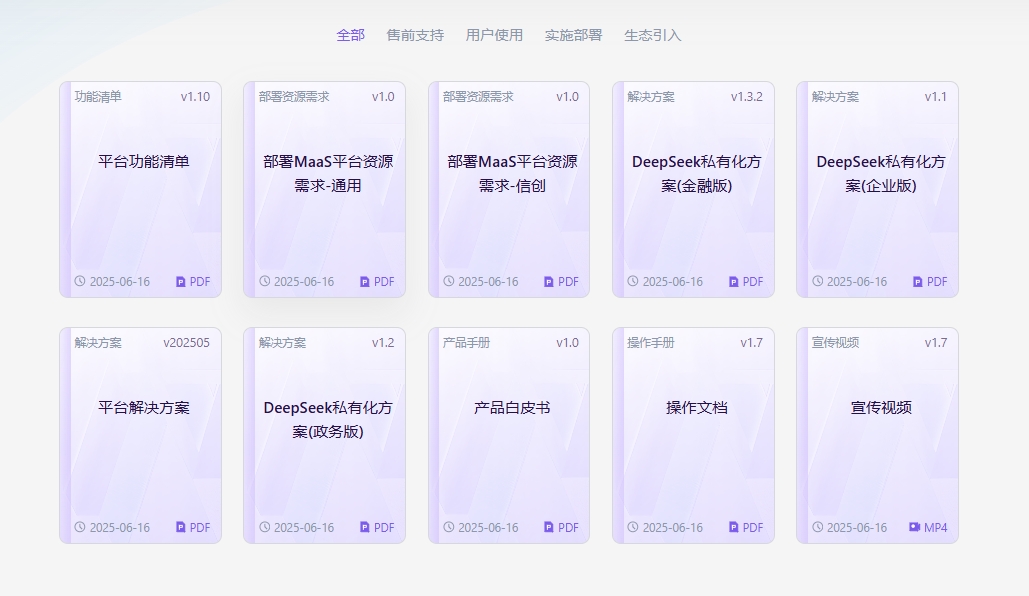Image resolution: width=1029 pixels, height=596 pixels.
Task: Click PDF icon on 部署MaaS平台资源需求-信创 card
Action: click(x=549, y=282)
